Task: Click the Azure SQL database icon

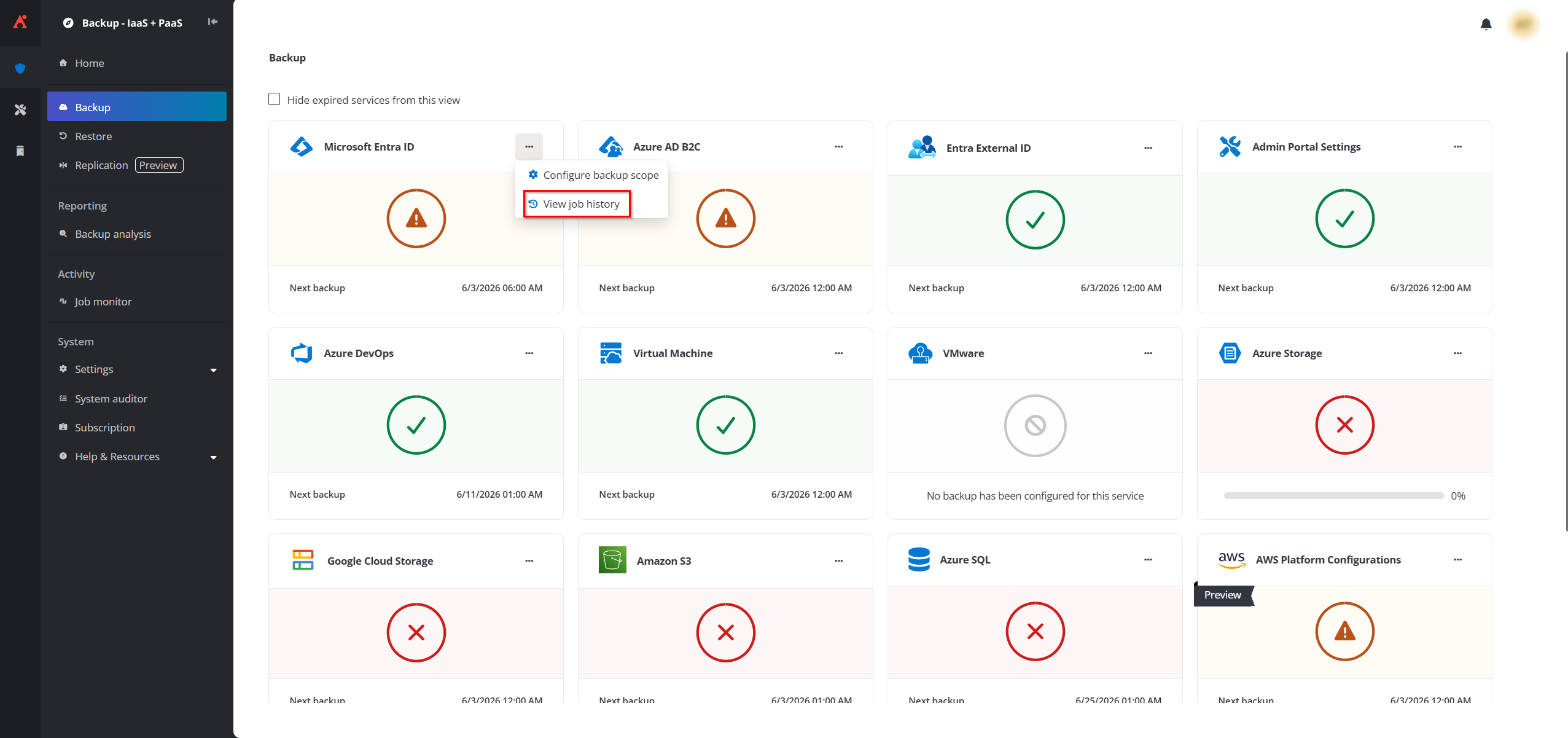Action: pos(919,559)
